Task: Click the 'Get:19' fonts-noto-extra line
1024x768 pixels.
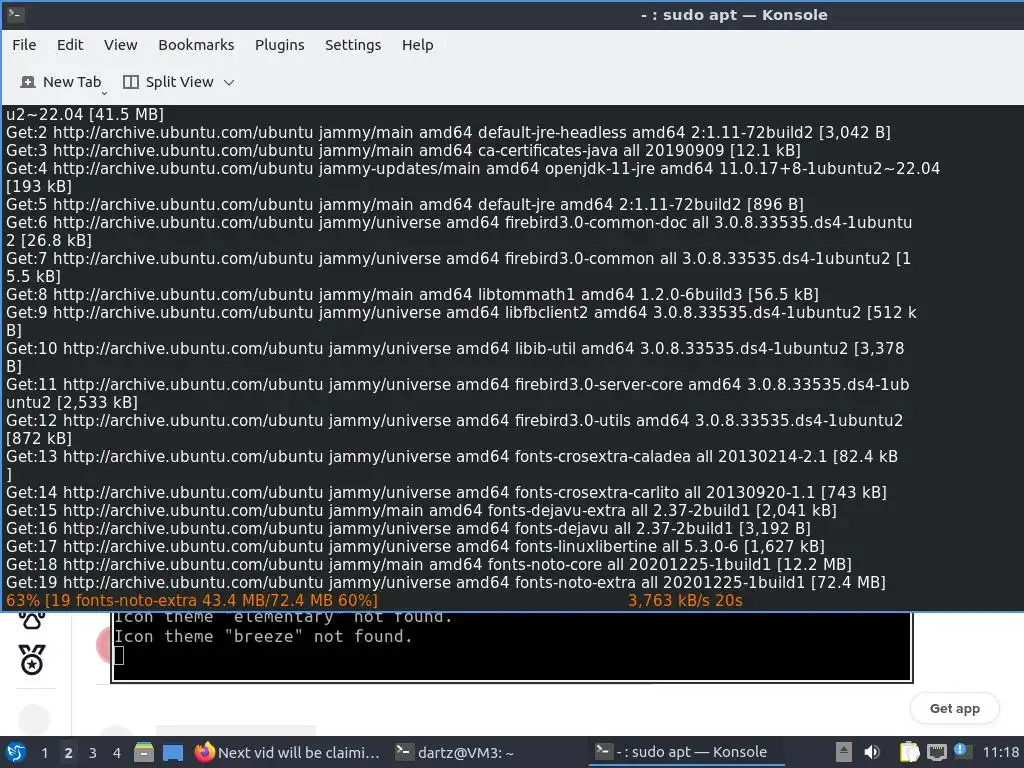Action: [x=446, y=582]
